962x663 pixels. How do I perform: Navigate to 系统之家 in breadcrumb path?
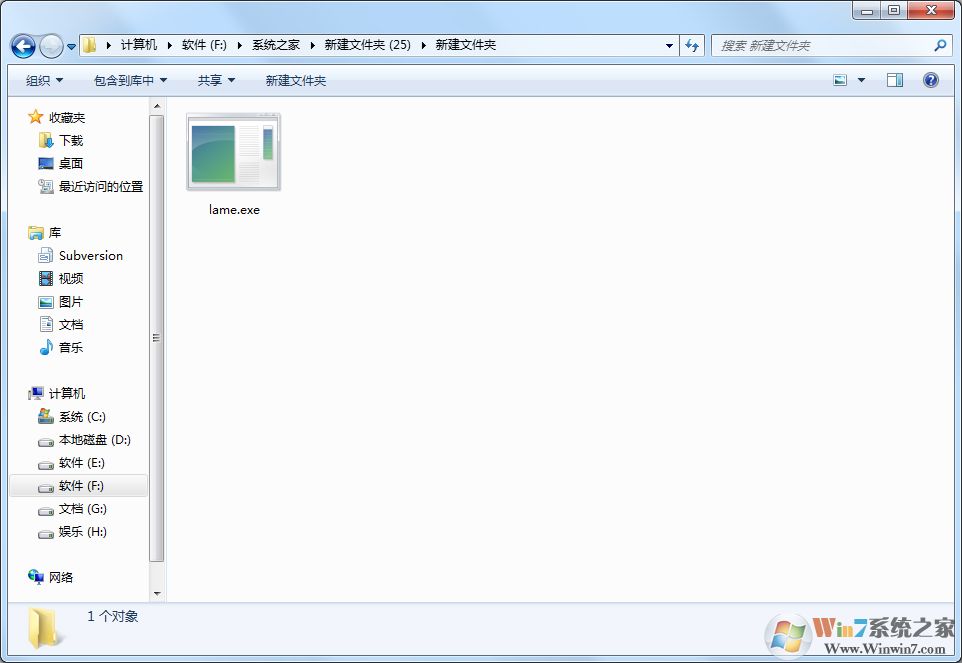point(275,44)
